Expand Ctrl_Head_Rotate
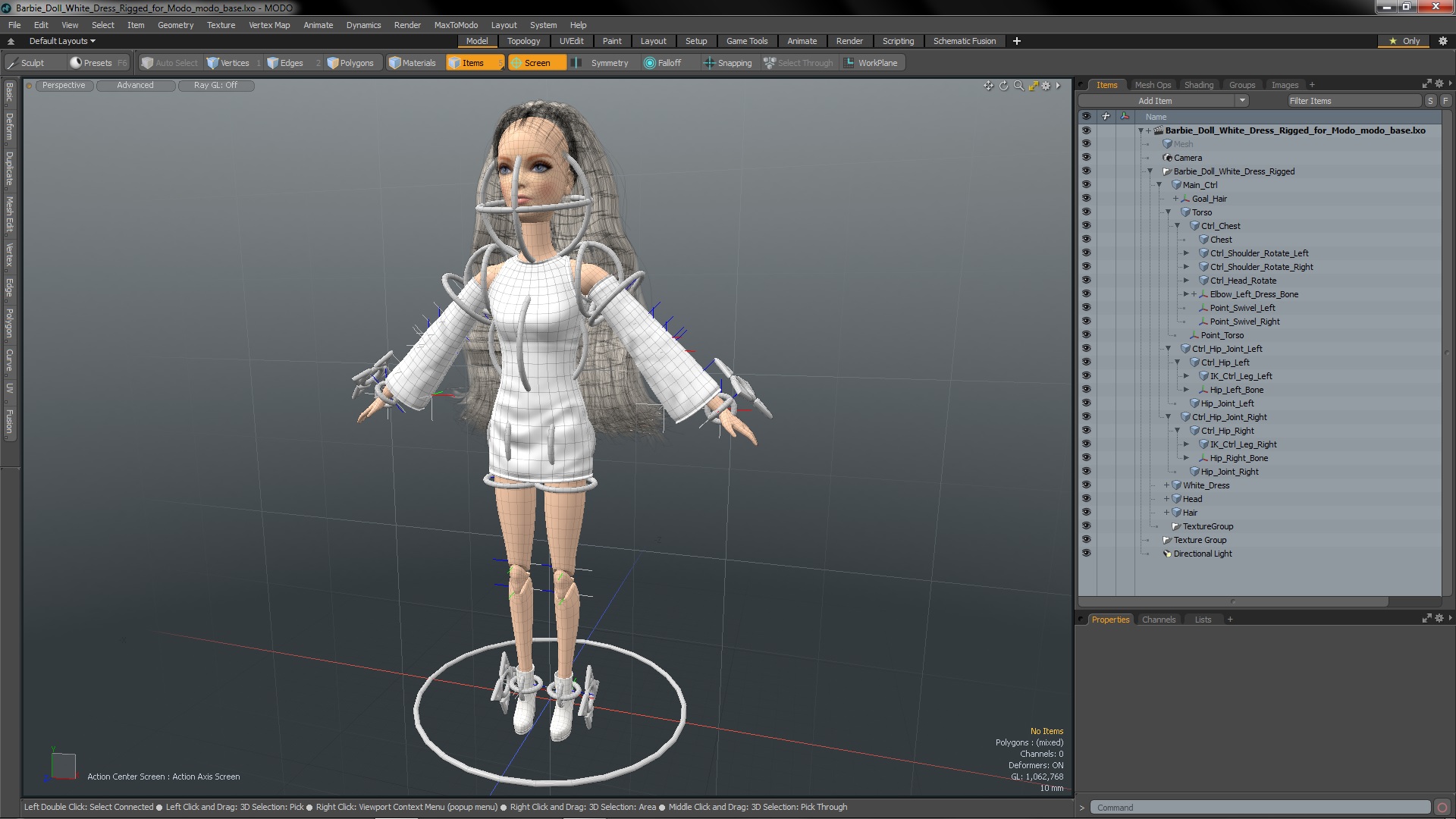The height and width of the screenshot is (819, 1456). click(1186, 281)
